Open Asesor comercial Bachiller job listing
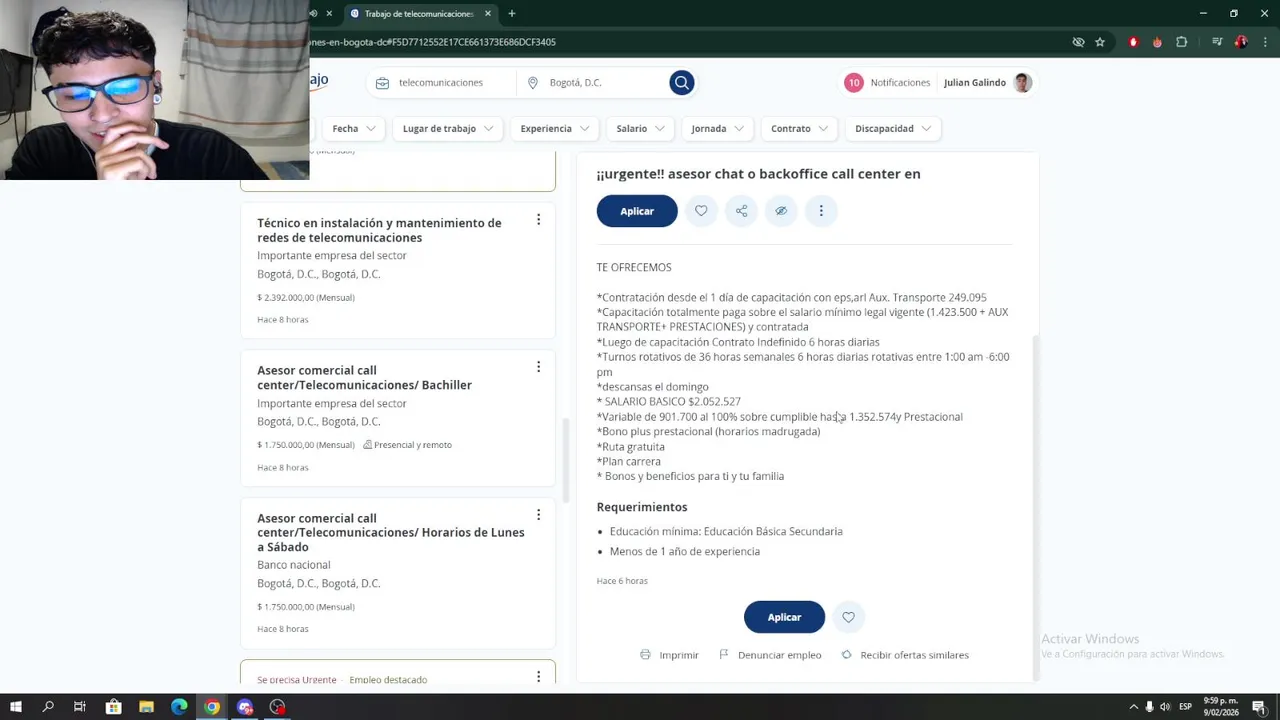 [x=364, y=377]
